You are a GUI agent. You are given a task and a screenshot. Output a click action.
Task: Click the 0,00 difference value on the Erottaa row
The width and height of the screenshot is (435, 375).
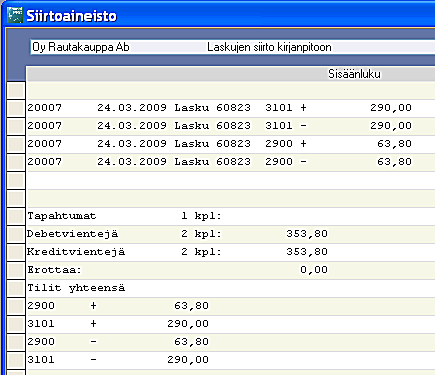(x=314, y=270)
